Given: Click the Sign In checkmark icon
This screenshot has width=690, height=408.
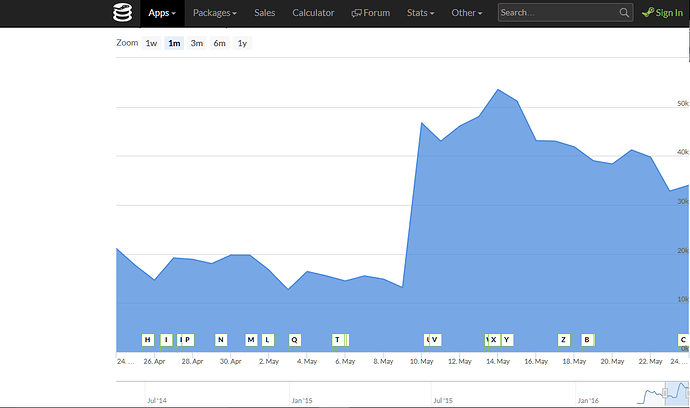Looking at the screenshot, I should pyautogui.click(x=648, y=13).
